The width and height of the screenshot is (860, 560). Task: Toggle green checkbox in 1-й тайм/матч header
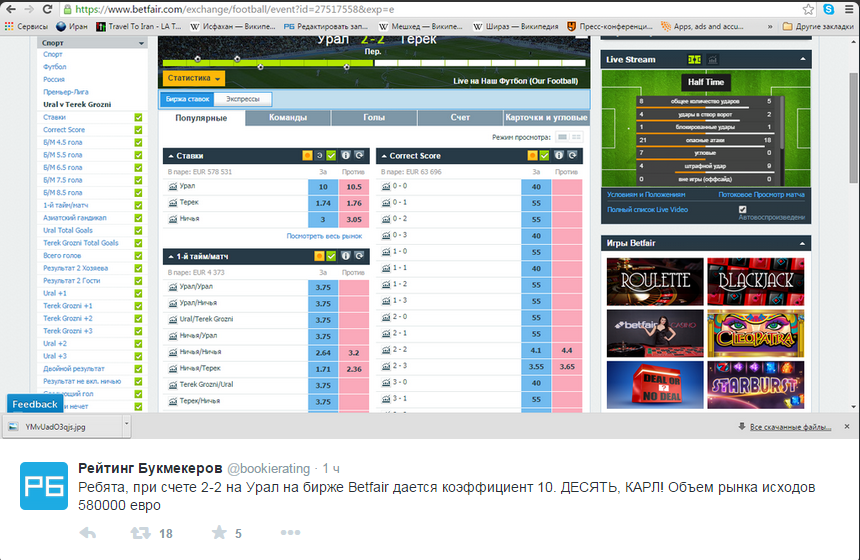331,256
